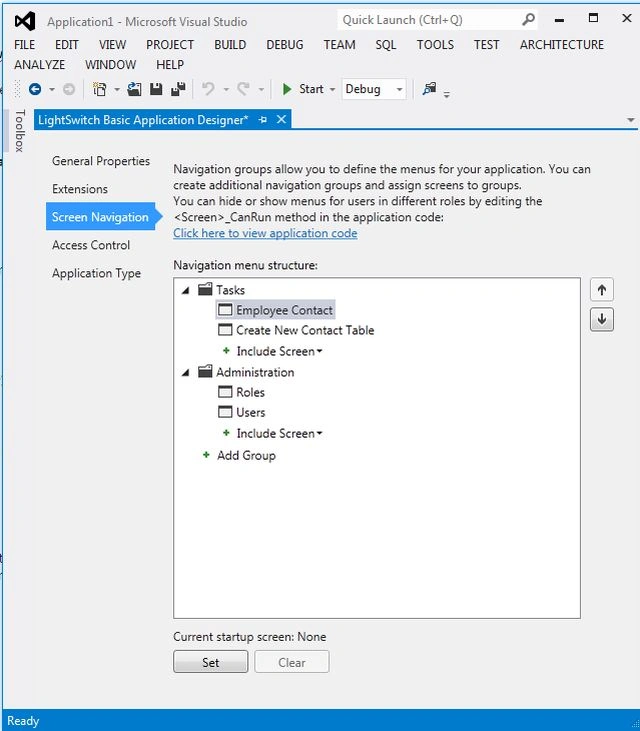640x731 pixels.
Task: Open the Start button dropdown arrow
Action: pyautogui.click(x=332, y=89)
